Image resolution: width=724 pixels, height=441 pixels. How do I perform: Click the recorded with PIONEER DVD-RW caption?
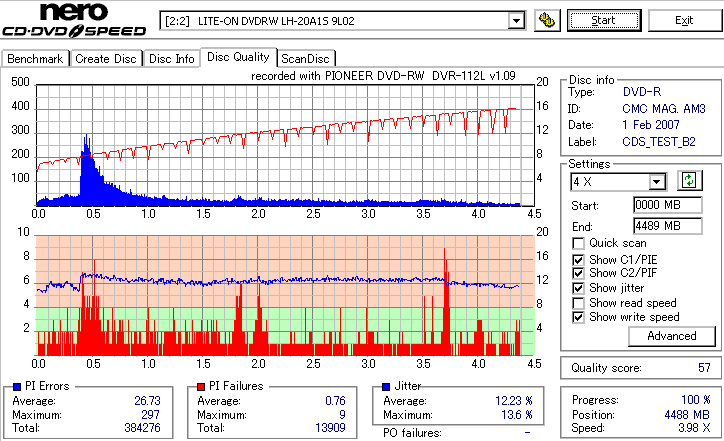(383, 76)
